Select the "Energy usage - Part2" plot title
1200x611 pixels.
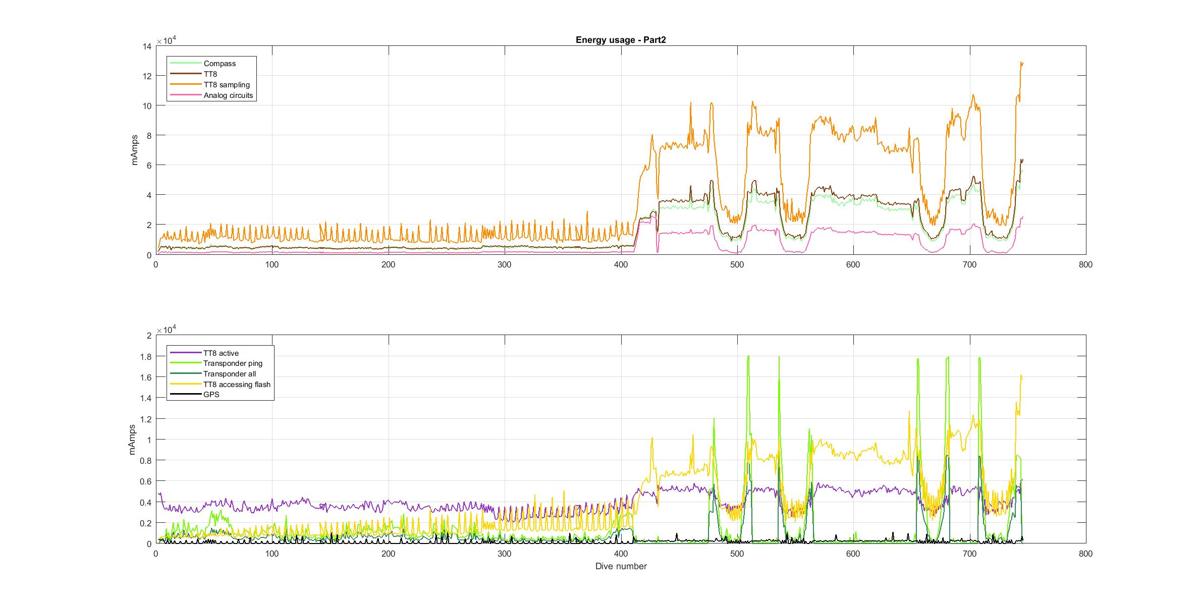[x=621, y=39]
